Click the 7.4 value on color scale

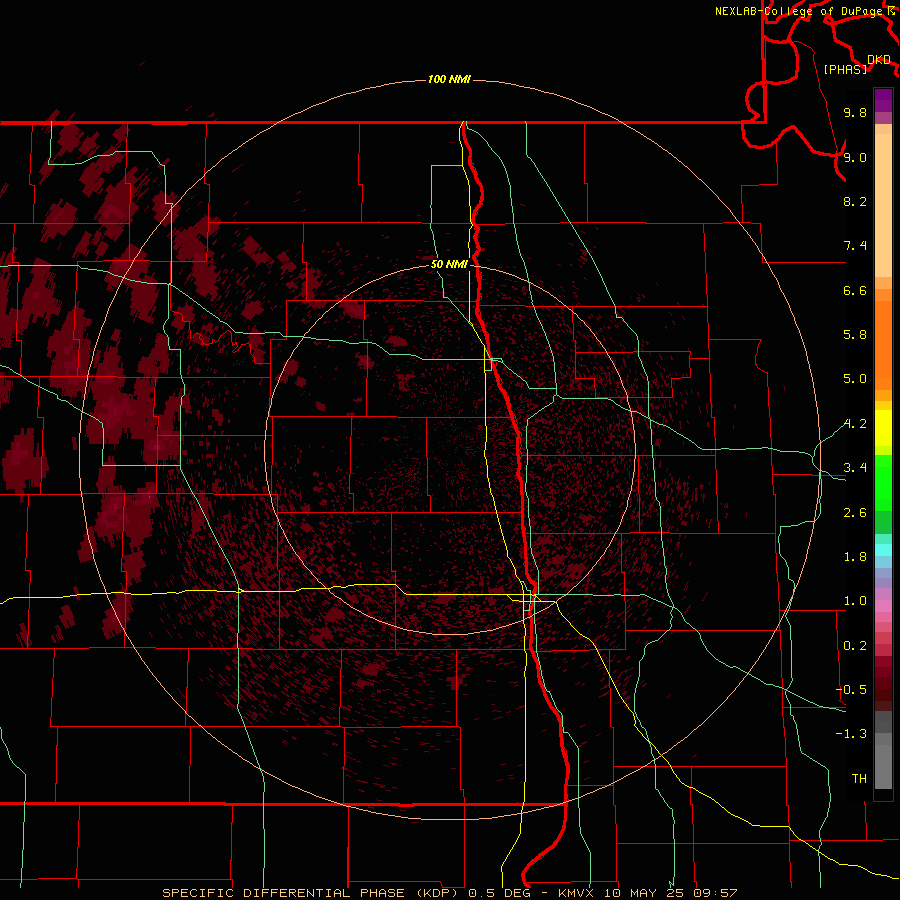855,246
